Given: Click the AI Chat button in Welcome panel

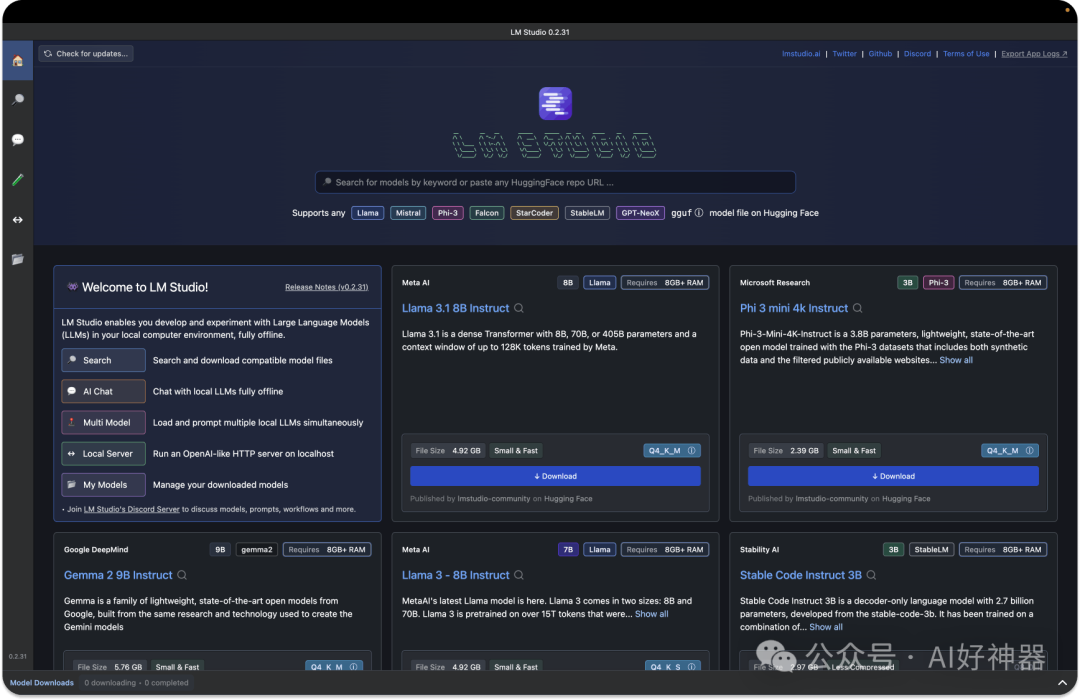Looking at the screenshot, I should pyautogui.click(x=103, y=391).
